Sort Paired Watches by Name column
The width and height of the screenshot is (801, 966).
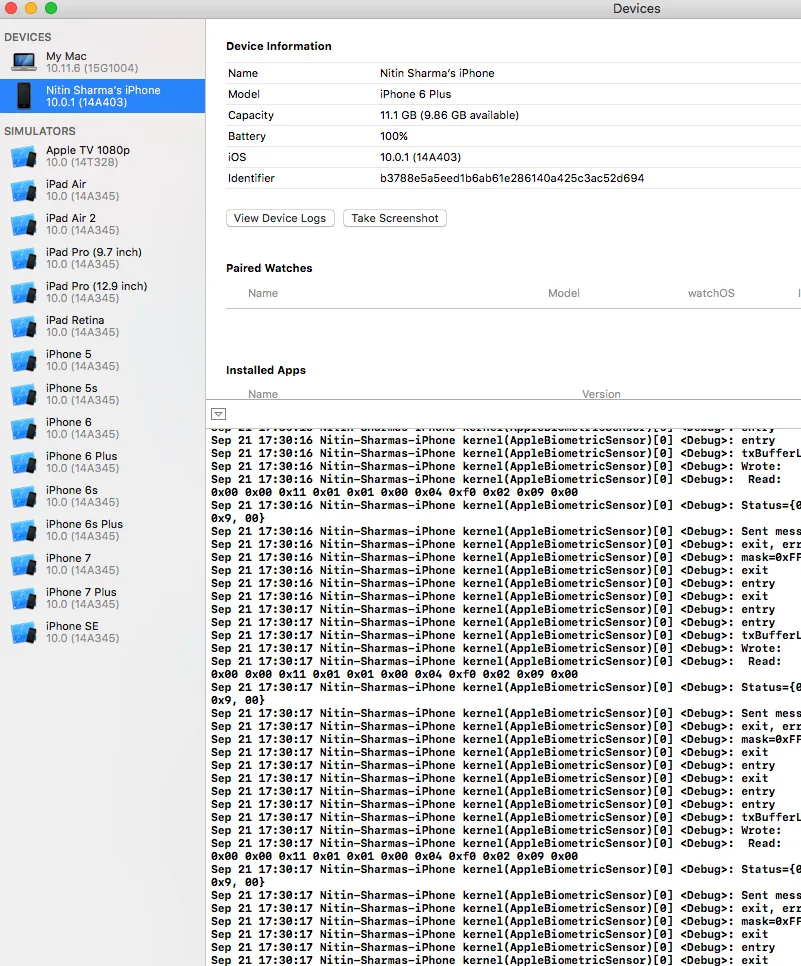tap(263, 293)
